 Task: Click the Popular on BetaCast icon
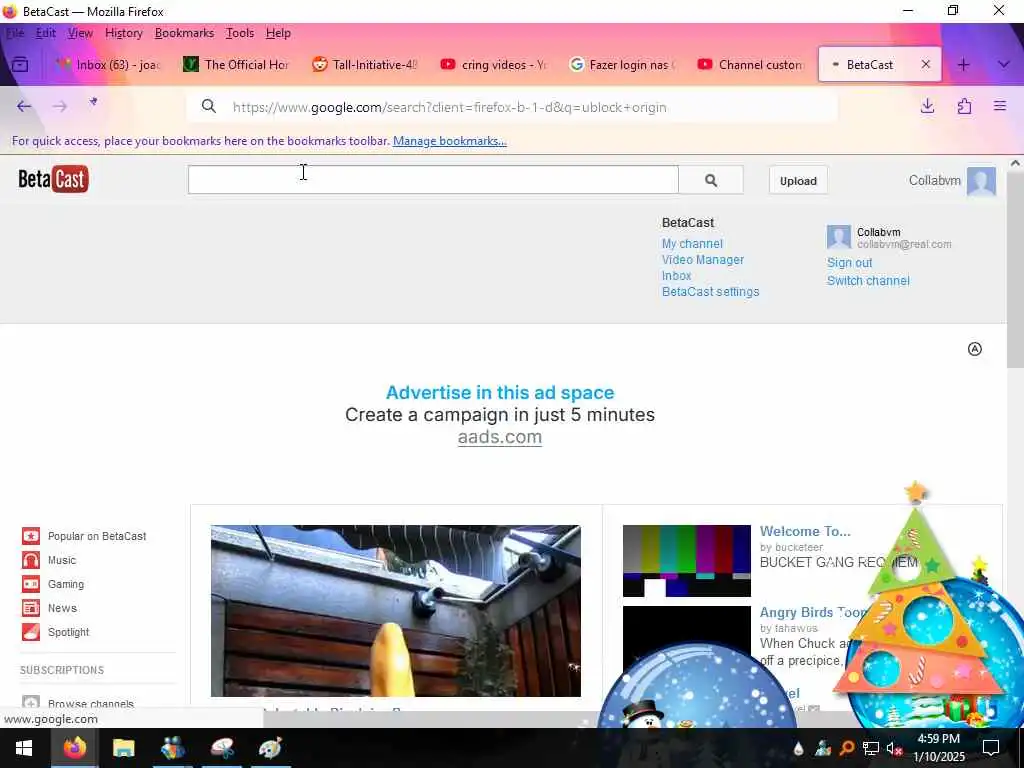tap(31, 536)
